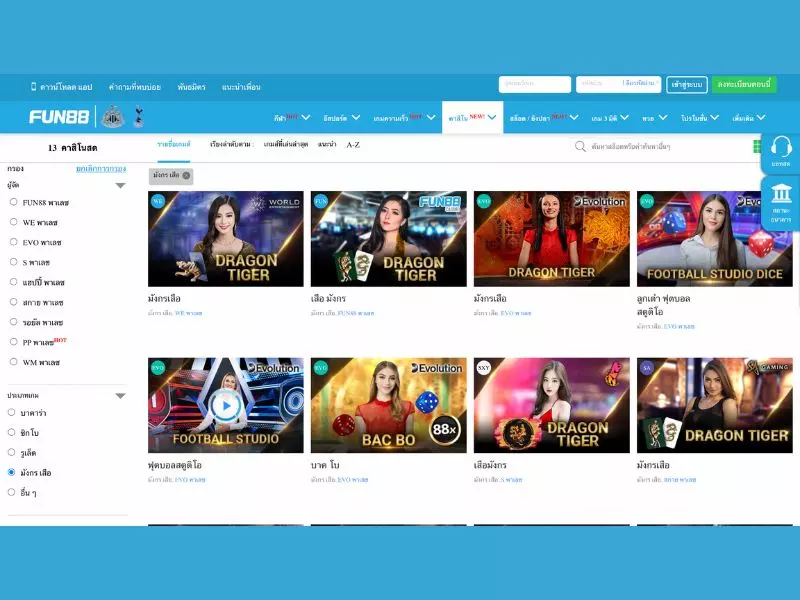Focus the password input field
Viewport: 800px width, 600px height.
click(618, 84)
